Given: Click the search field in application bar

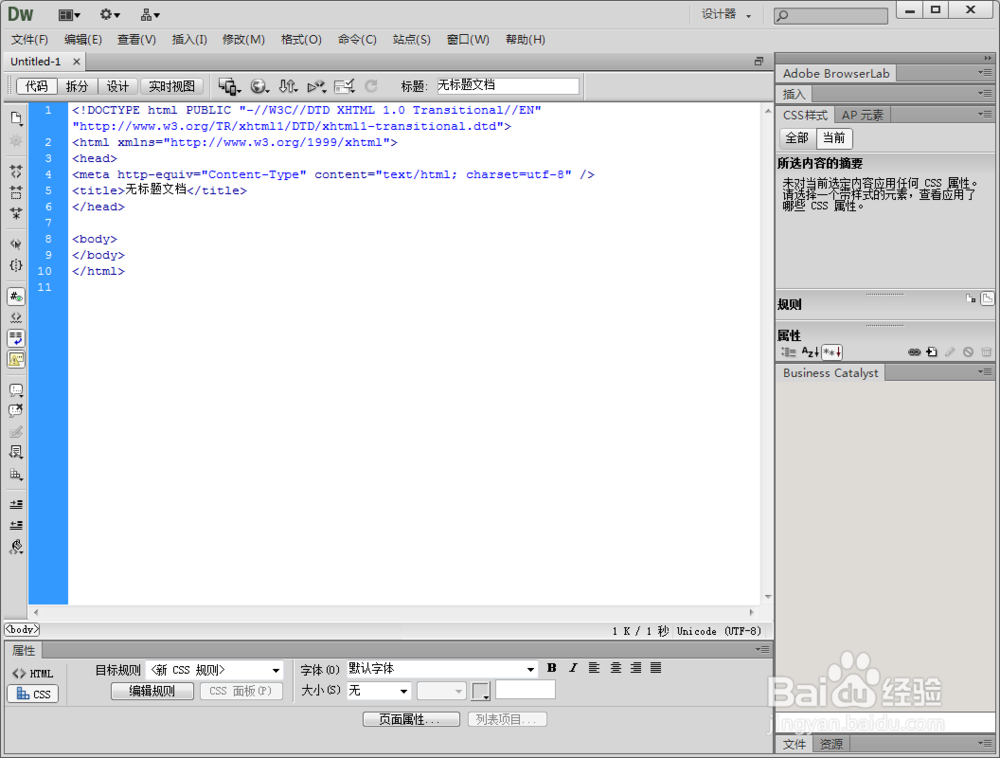Looking at the screenshot, I should [830, 15].
